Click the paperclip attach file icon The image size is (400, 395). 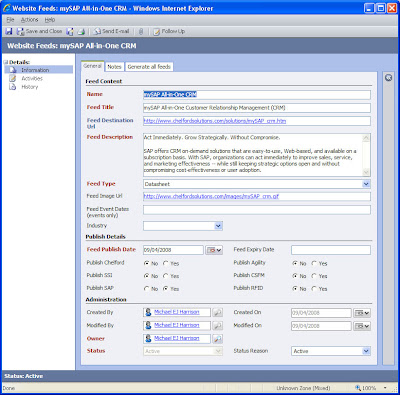pos(141,31)
